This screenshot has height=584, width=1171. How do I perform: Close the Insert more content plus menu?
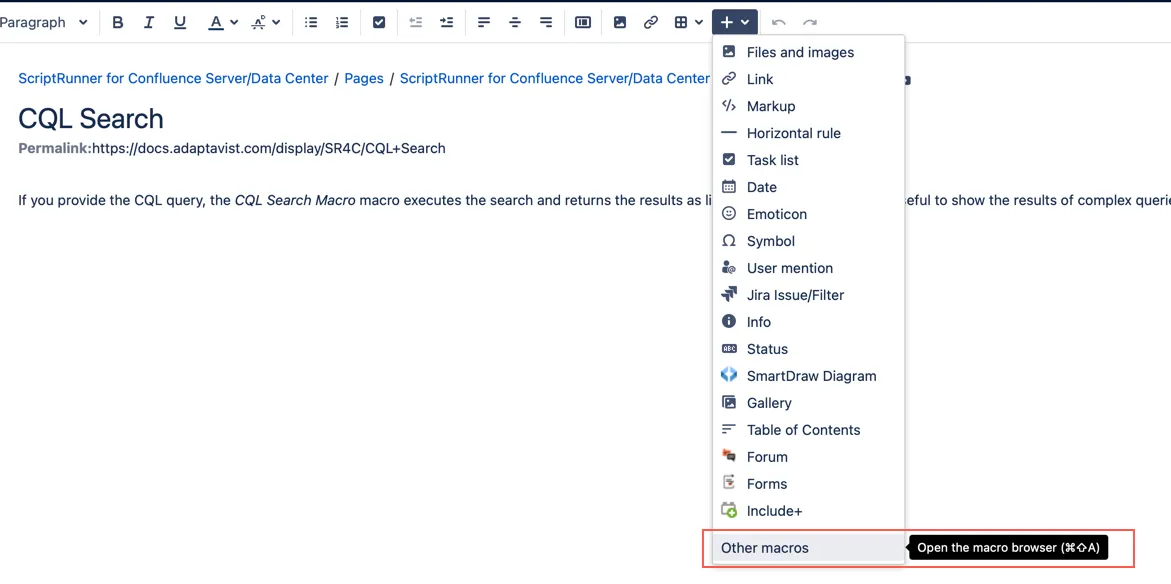pyautogui.click(x=735, y=22)
